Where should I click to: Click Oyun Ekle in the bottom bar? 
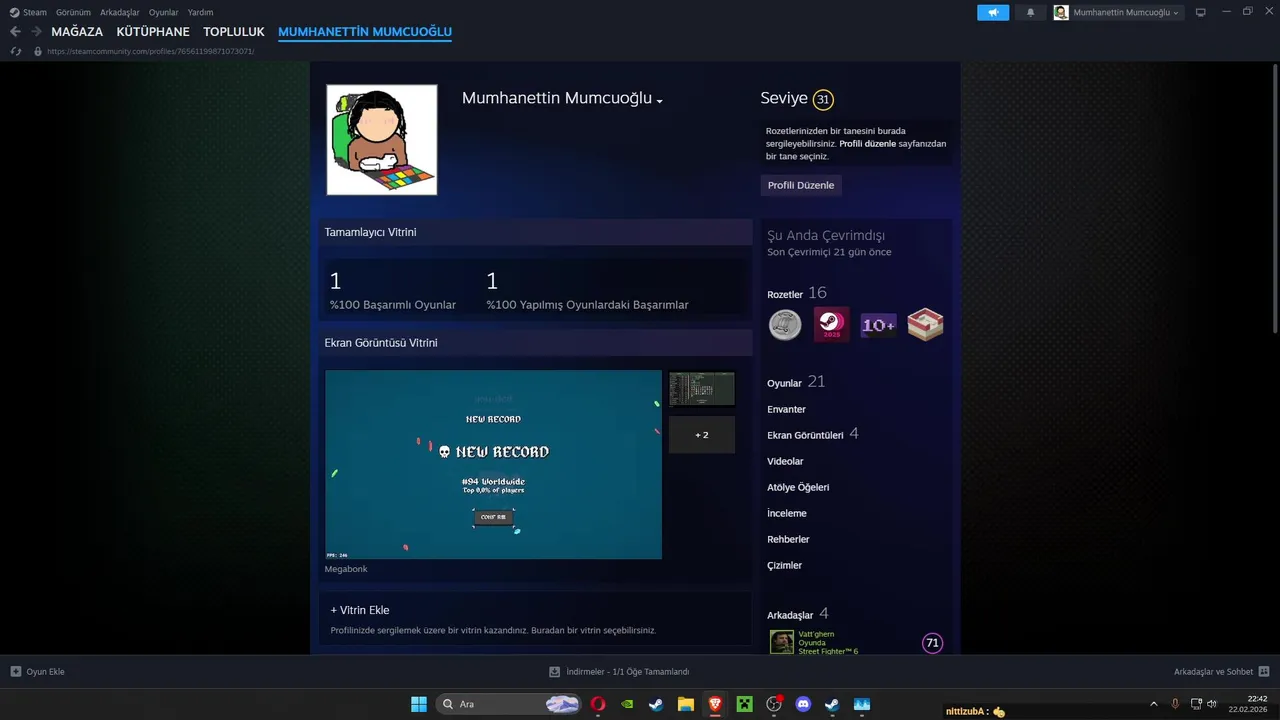click(x=45, y=671)
